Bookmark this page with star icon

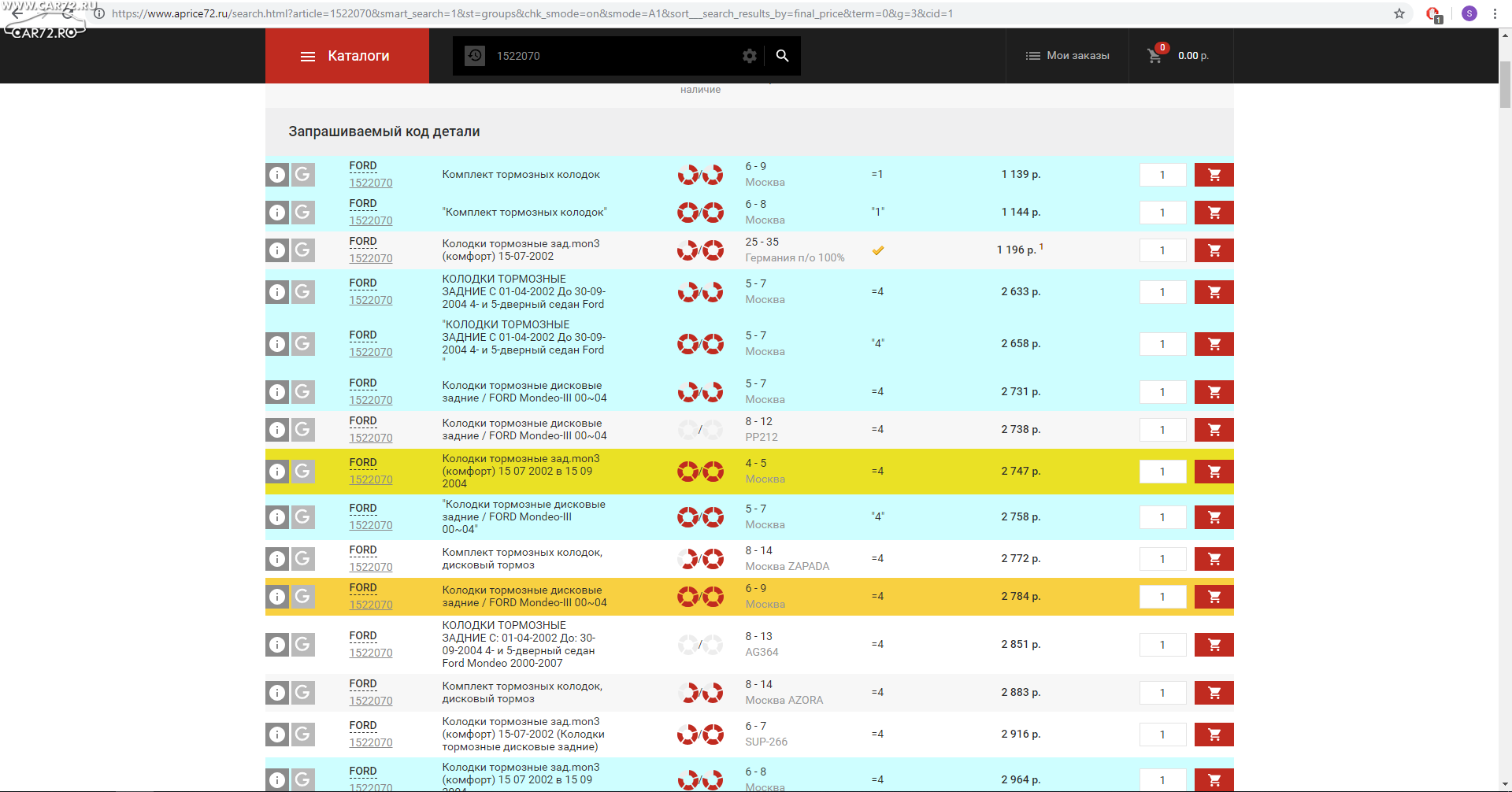coord(1399,13)
